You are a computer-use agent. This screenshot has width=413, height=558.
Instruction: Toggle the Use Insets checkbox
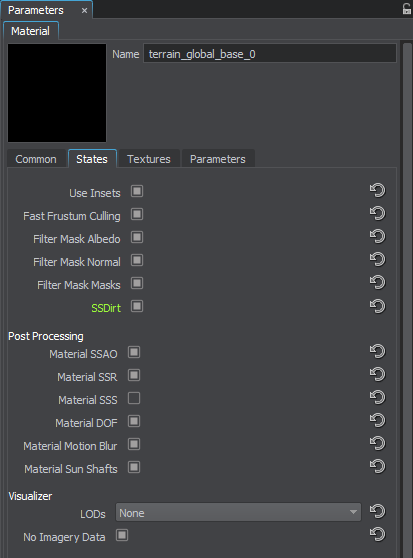137,191
